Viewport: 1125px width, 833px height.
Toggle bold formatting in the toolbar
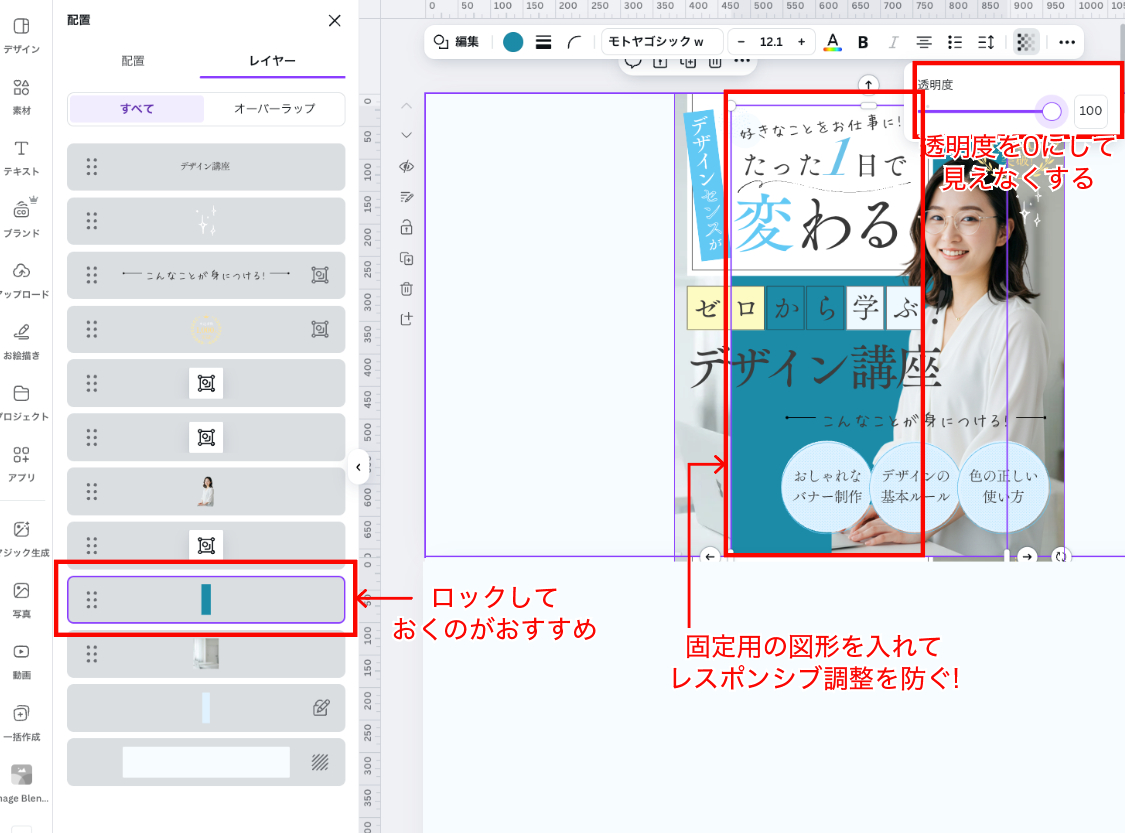point(863,42)
